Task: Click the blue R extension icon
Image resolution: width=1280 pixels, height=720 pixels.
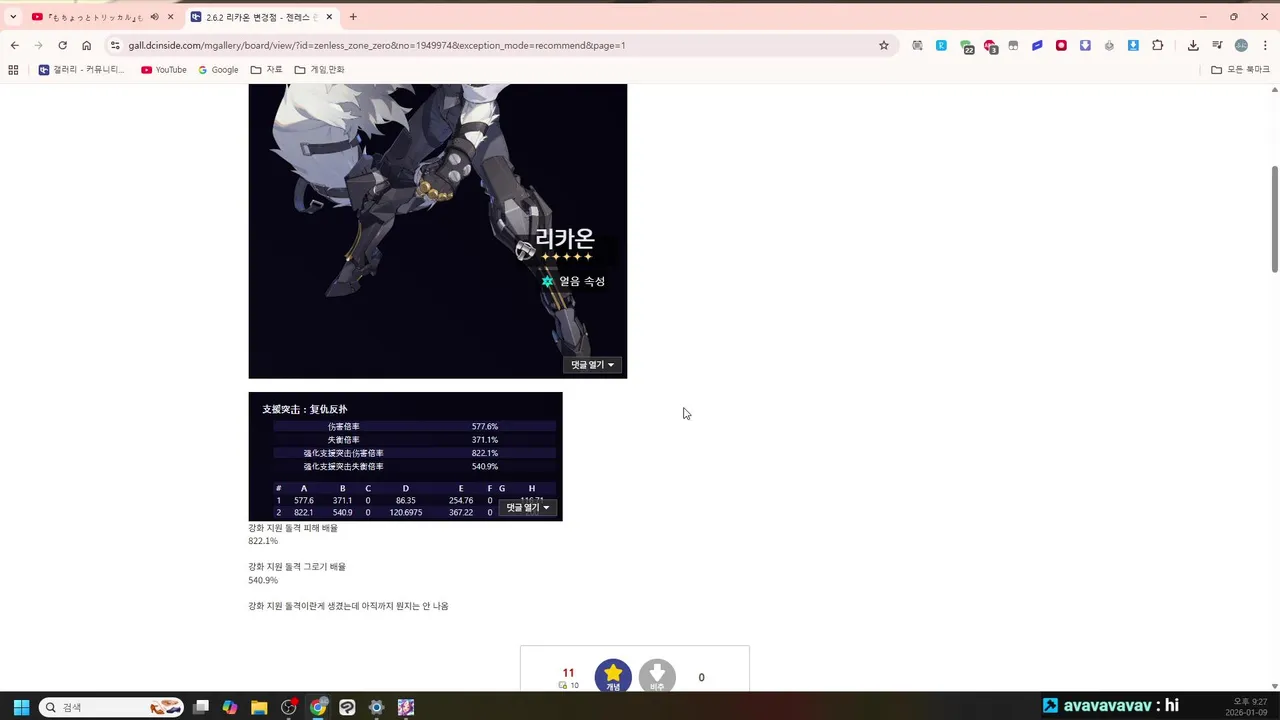Action: pyautogui.click(x=941, y=45)
